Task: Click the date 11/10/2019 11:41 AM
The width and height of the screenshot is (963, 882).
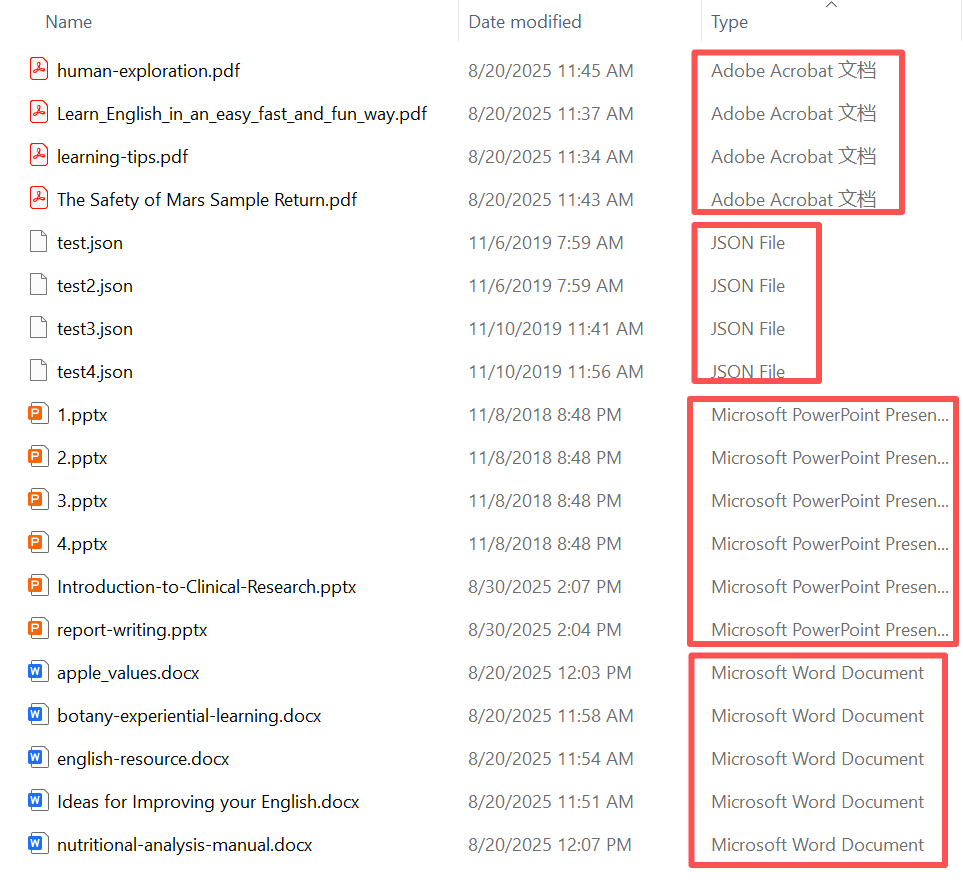Action: click(556, 329)
